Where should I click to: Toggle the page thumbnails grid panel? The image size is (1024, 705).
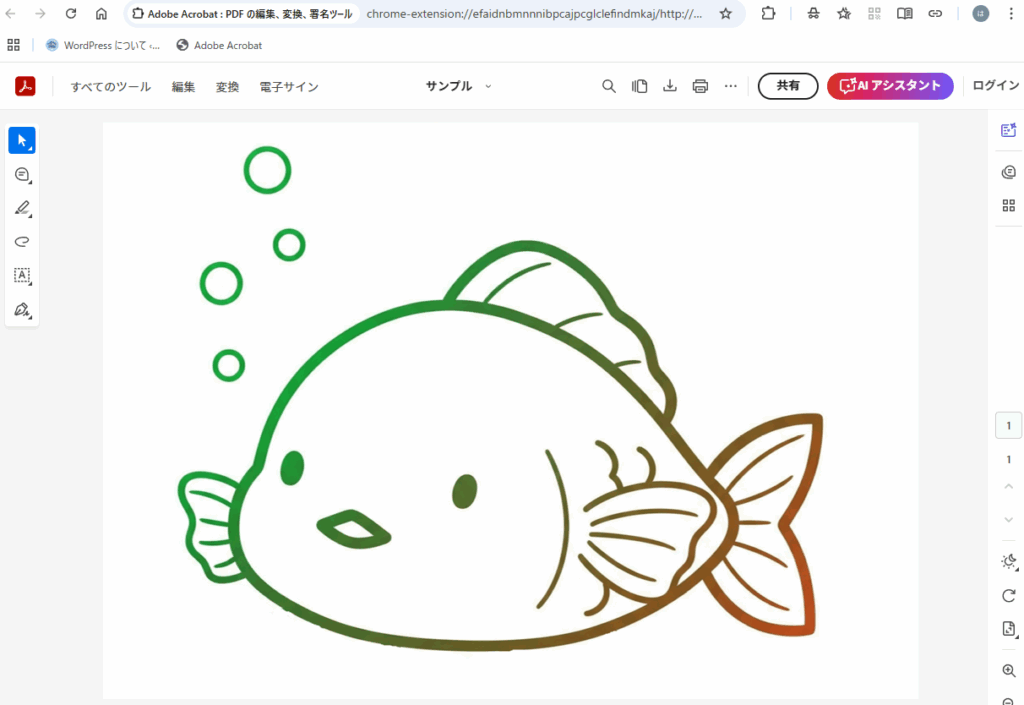(1008, 205)
